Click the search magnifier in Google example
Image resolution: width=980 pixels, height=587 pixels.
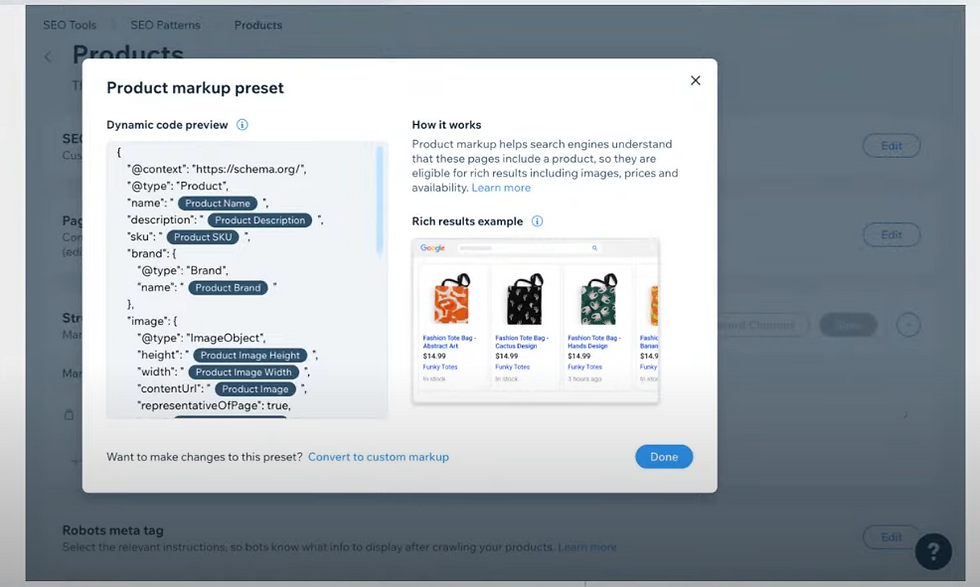(594, 248)
